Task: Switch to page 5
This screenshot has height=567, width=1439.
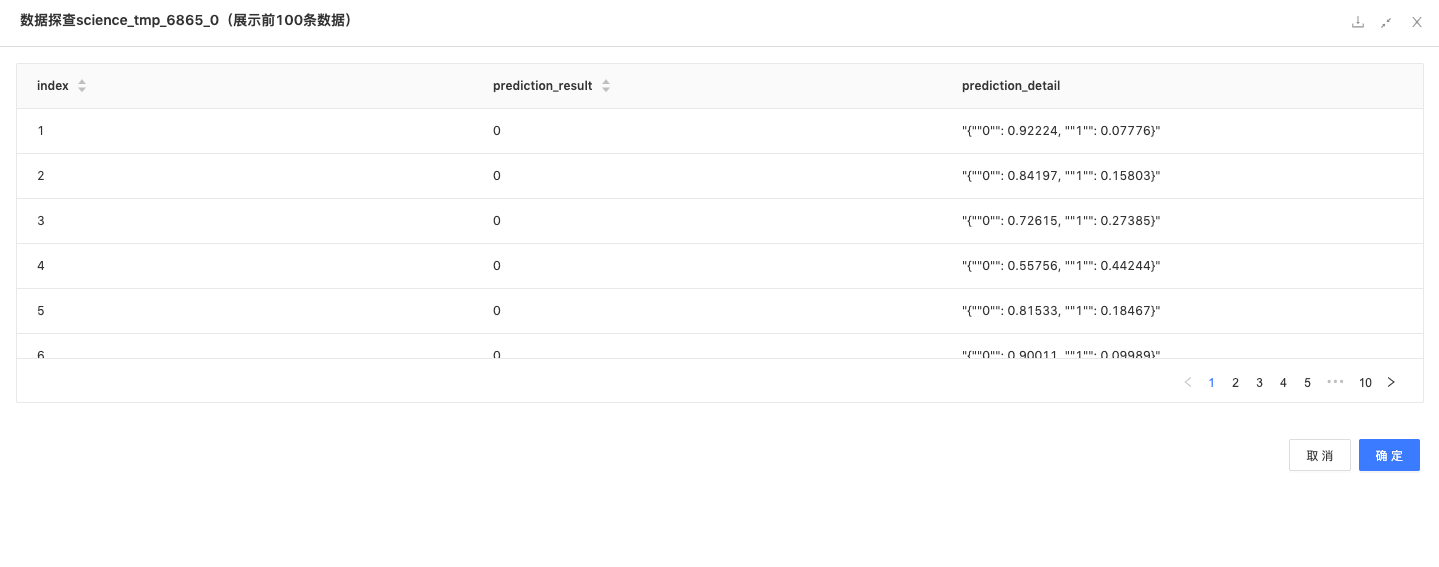Action: tap(1308, 382)
